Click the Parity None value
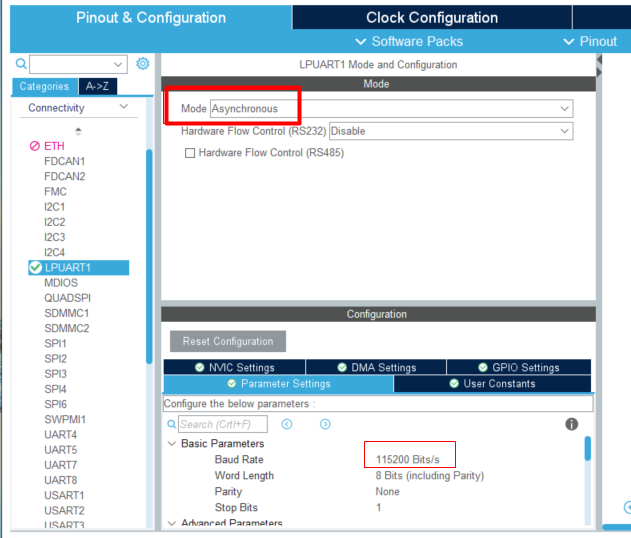The height and width of the screenshot is (538, 631). [x=387, y=492]
